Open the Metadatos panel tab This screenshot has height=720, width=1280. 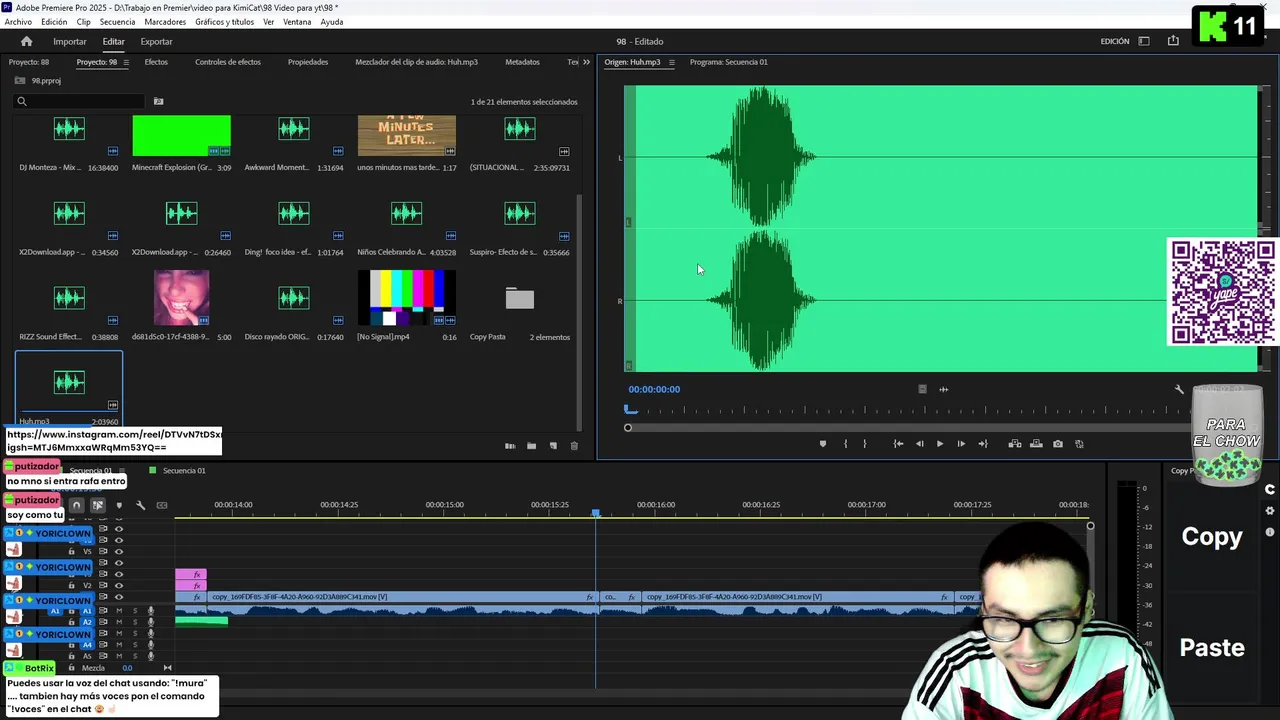pos(522,62)
